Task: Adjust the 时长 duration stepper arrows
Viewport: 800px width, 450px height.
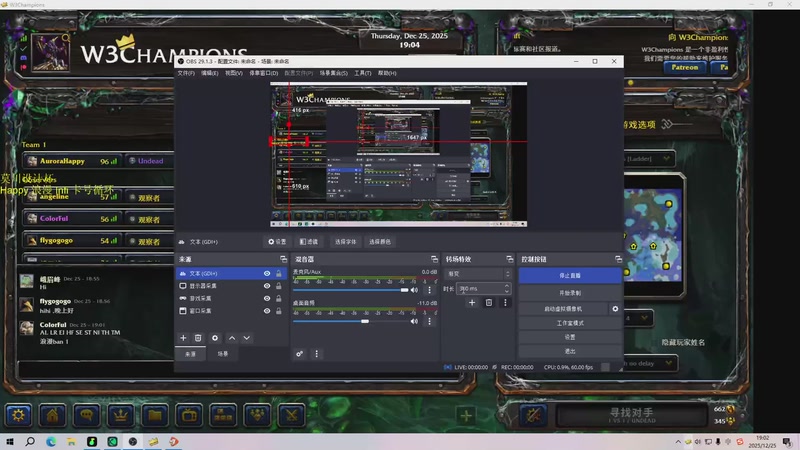Action: point(507,289)
